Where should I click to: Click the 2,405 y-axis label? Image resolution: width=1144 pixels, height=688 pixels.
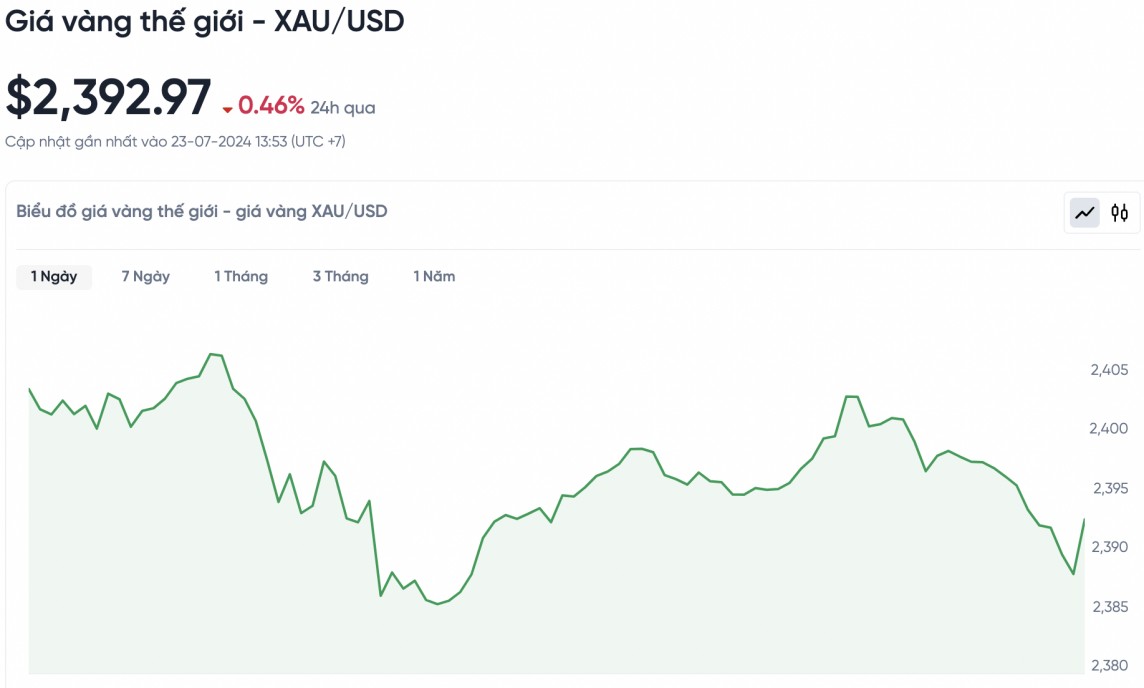point(1109,370)
